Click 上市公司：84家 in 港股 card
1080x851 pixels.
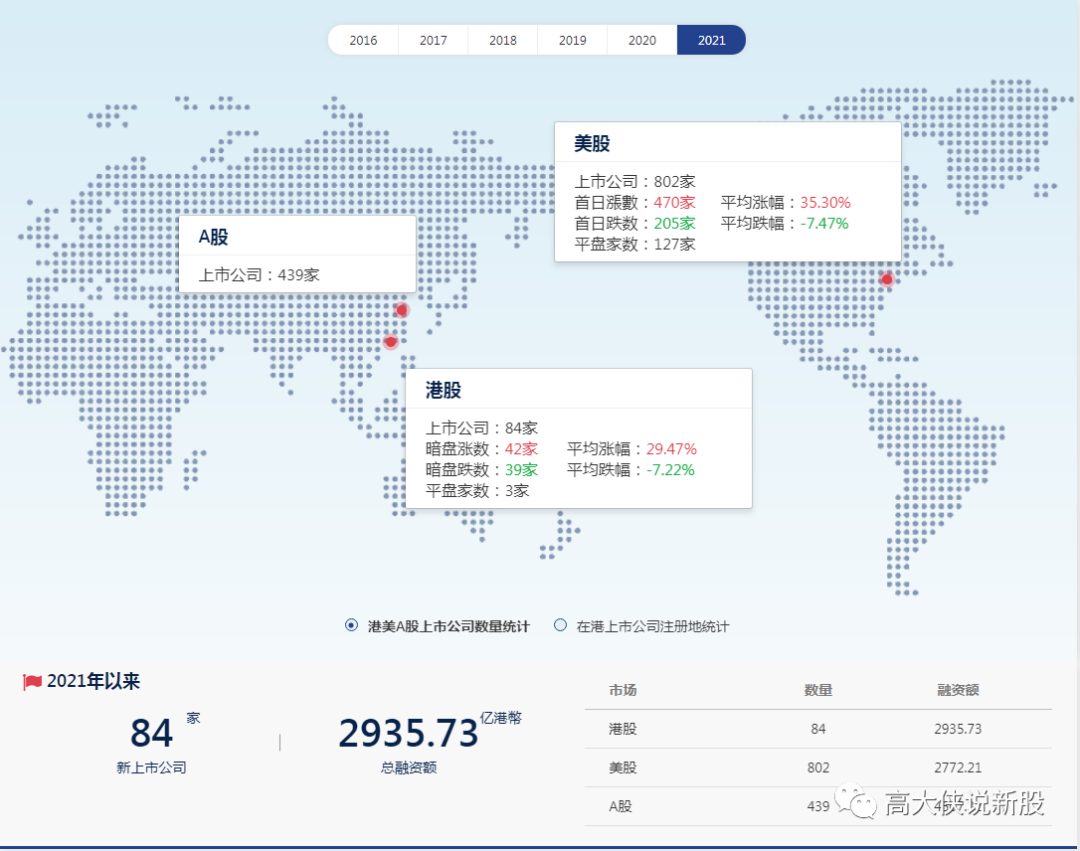point(481,428)
